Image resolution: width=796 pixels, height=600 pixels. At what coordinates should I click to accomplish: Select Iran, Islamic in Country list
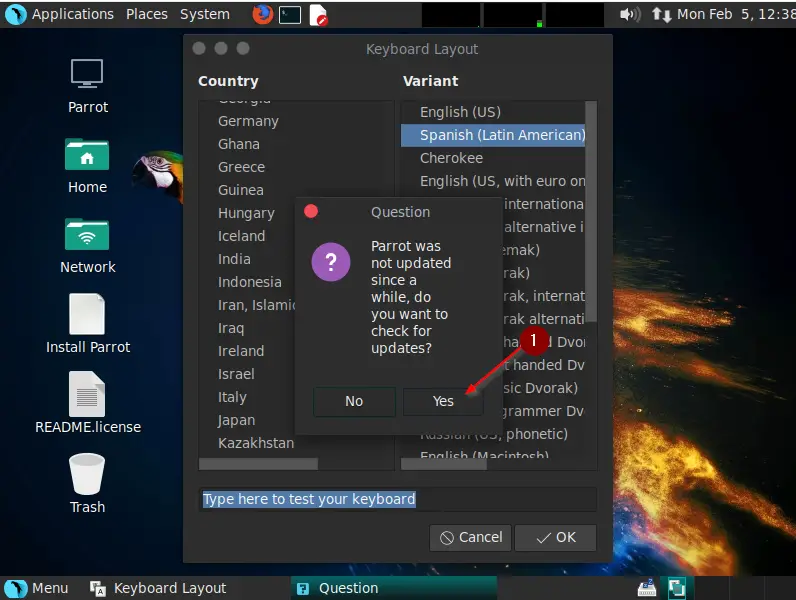pyautogui.click(x=256, y=305)
